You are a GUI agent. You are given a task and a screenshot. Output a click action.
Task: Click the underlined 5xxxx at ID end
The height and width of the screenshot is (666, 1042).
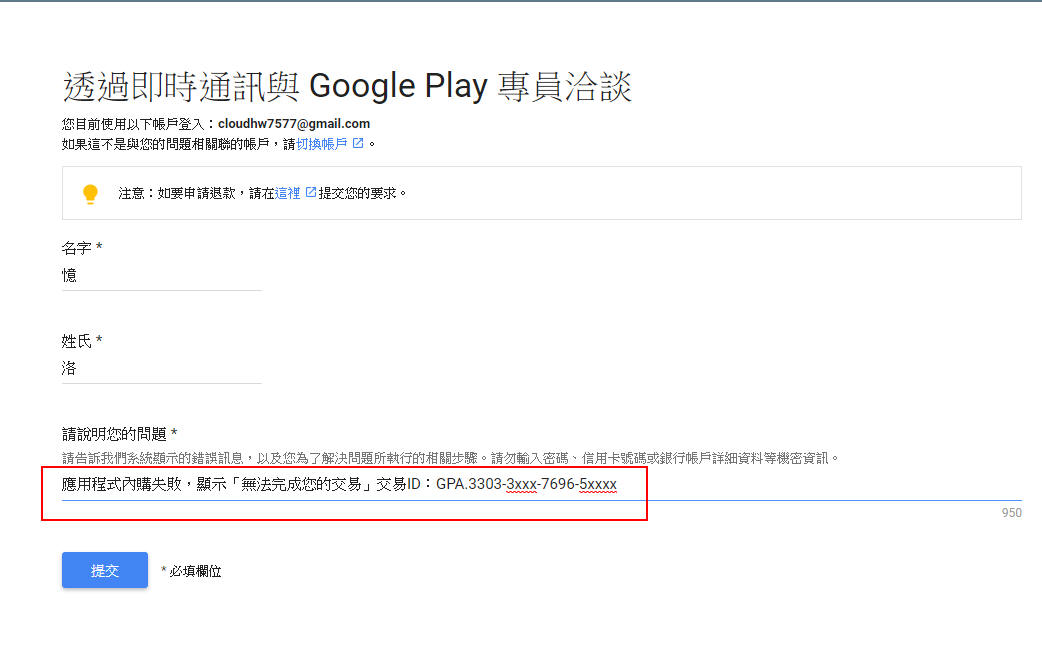pyautogui.click(x=598, y=485)
